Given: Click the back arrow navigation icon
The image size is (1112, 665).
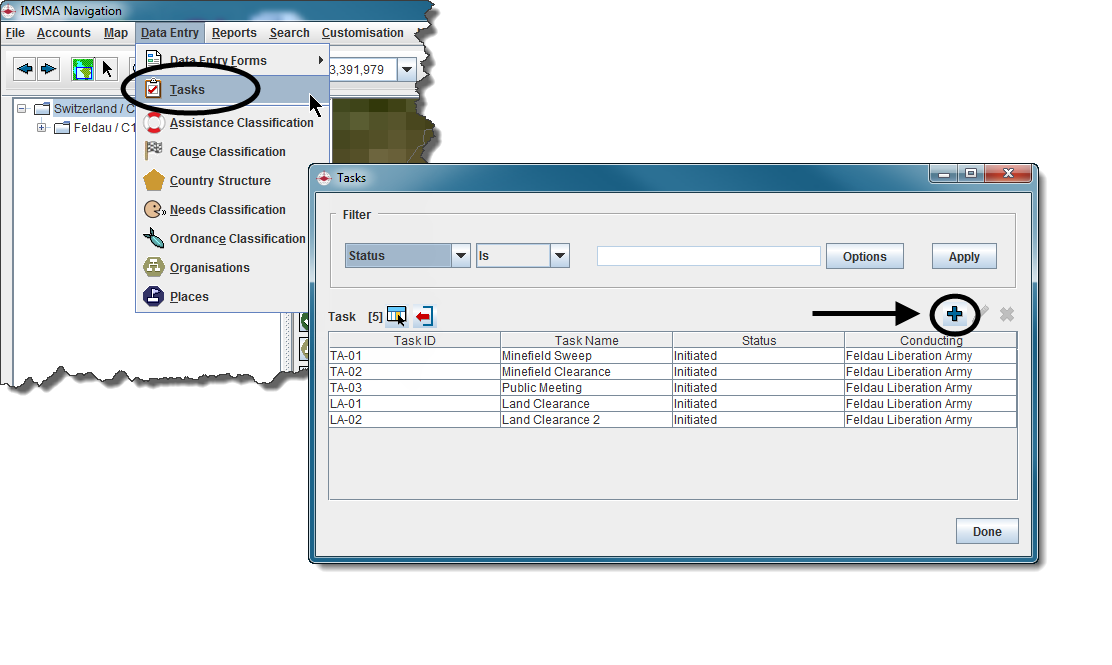Looking at the screenshot, I should point(24,69).
